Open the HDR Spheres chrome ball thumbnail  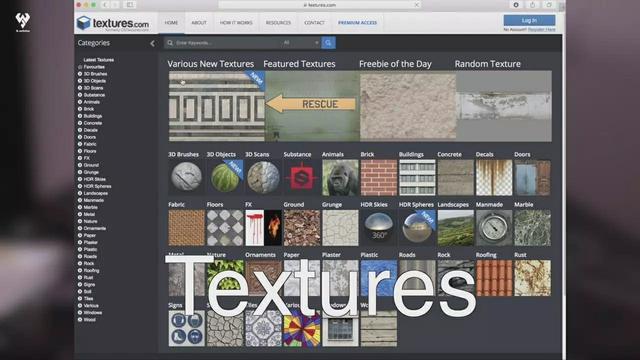[x=417, y=228]
